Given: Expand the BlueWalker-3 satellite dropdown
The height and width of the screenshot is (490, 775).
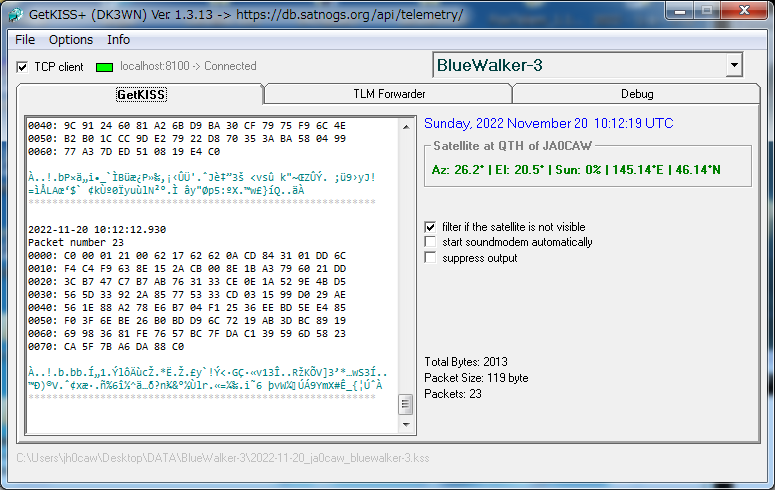Looking at the screenshot, I should [x=734, y=65].
